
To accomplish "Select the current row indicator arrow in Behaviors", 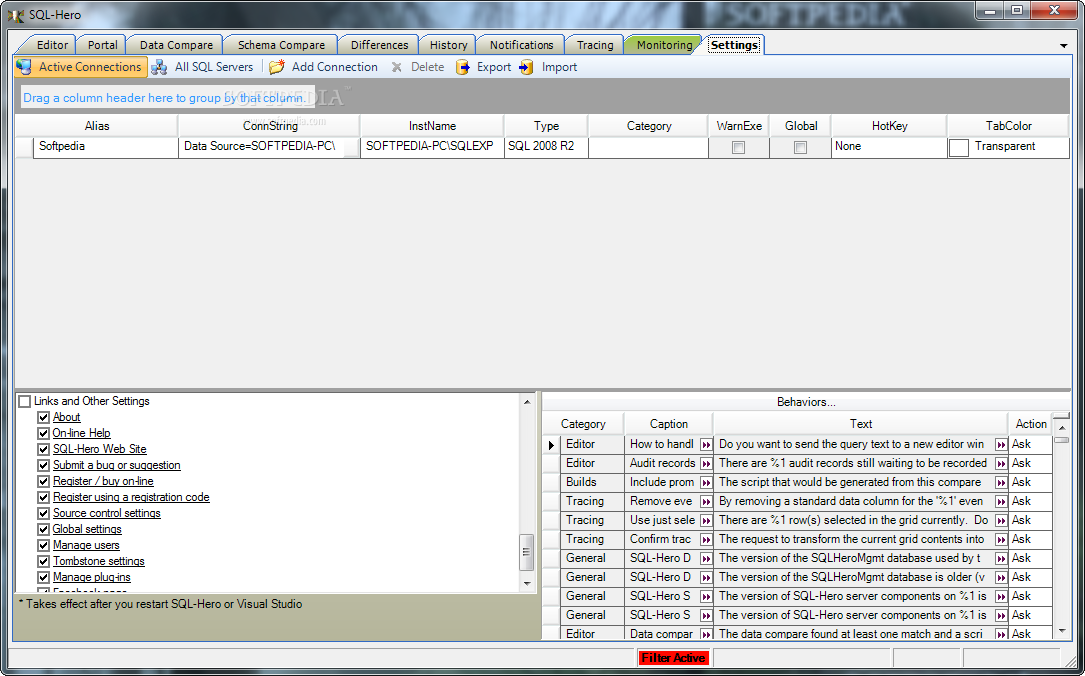I will point(551,445).
